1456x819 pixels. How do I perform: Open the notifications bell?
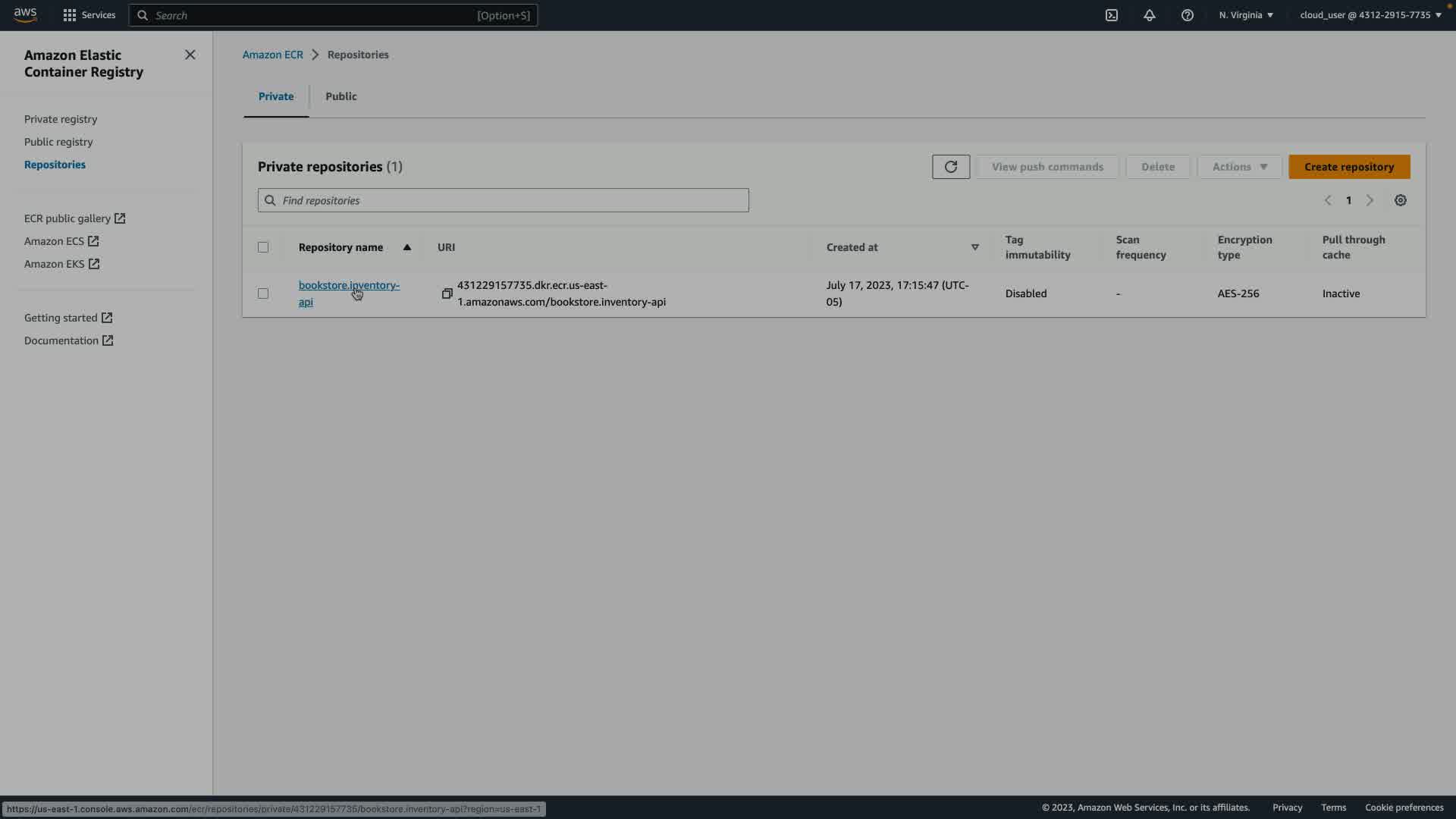point(1150,15)
